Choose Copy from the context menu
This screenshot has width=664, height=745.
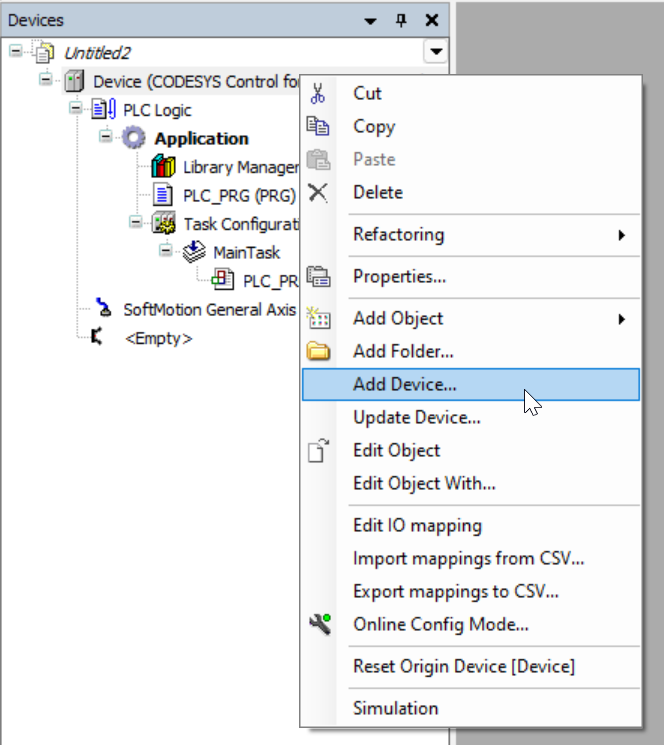pyautogui.click(x=471, y=126)
